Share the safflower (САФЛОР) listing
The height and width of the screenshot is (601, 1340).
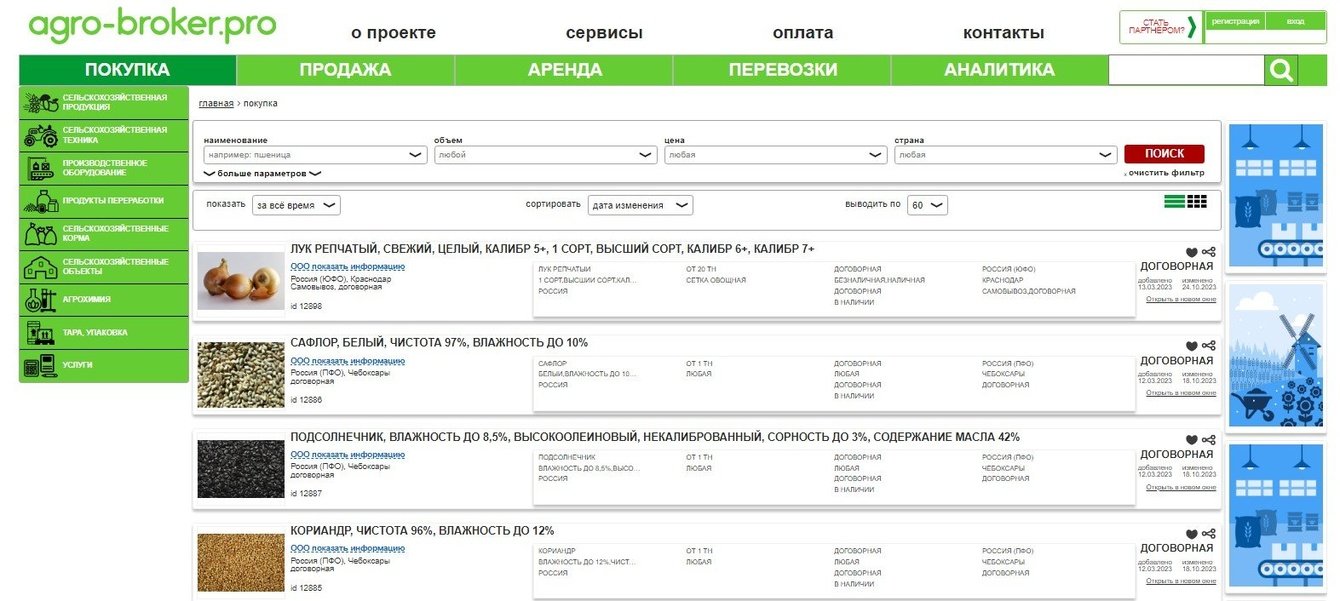coord(1209,346)
